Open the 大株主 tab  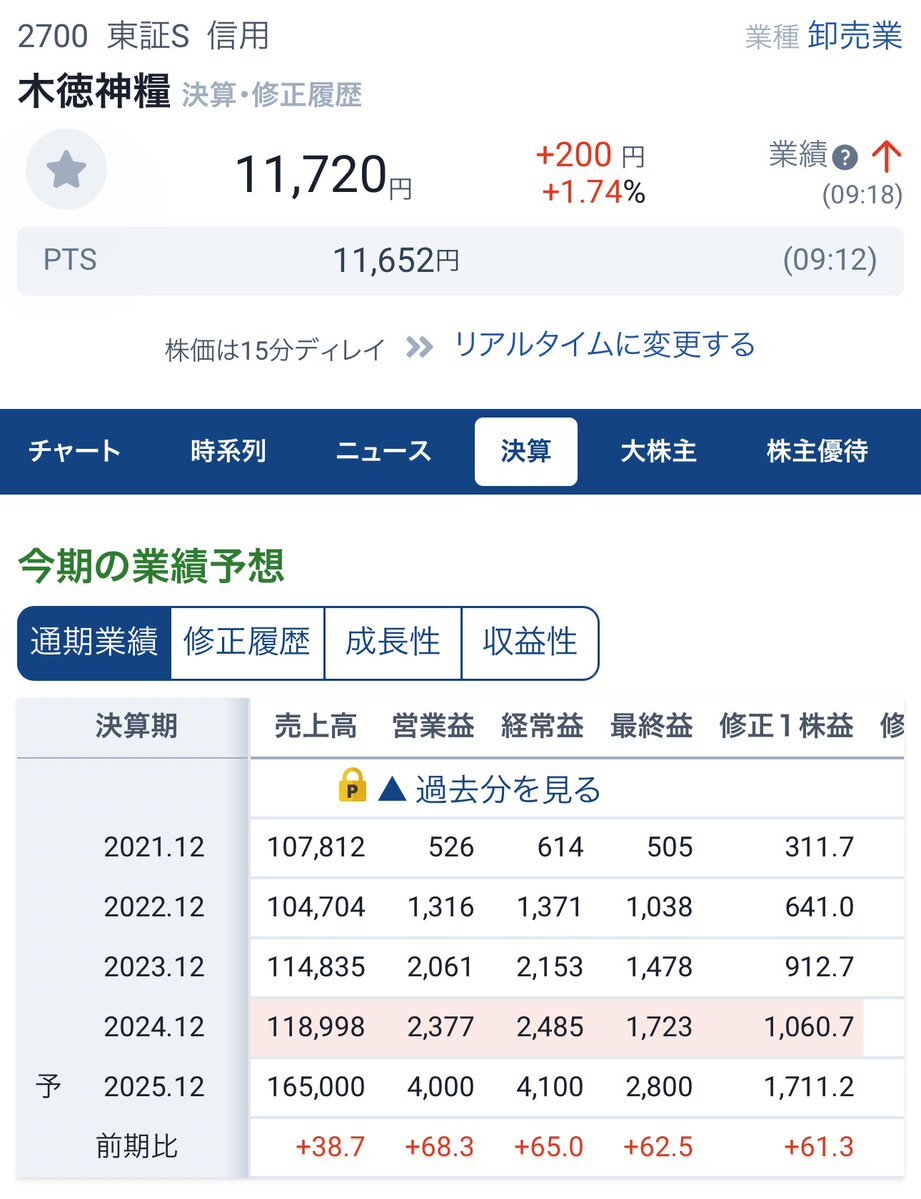coord(659,451)
